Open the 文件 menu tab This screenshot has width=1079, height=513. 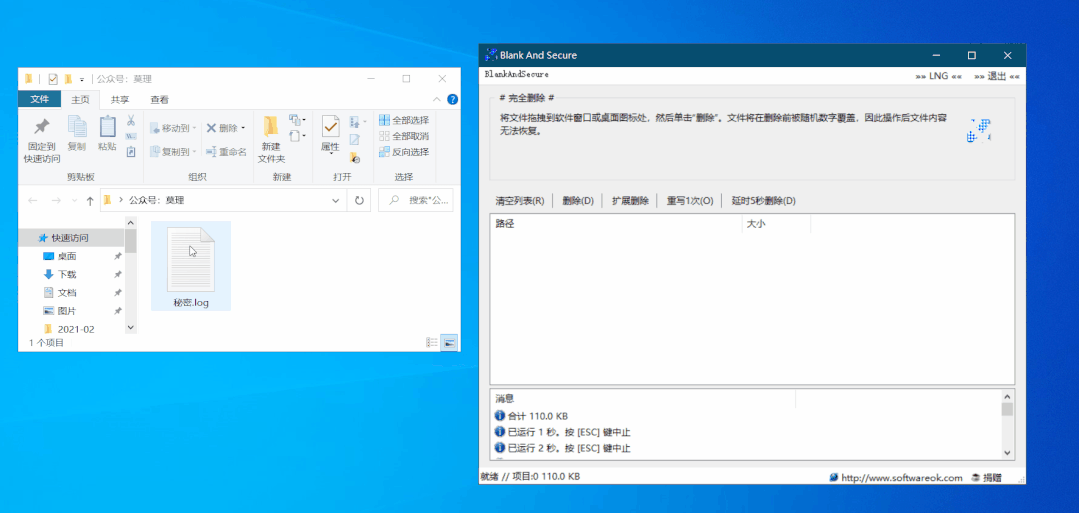click(40, 100)
